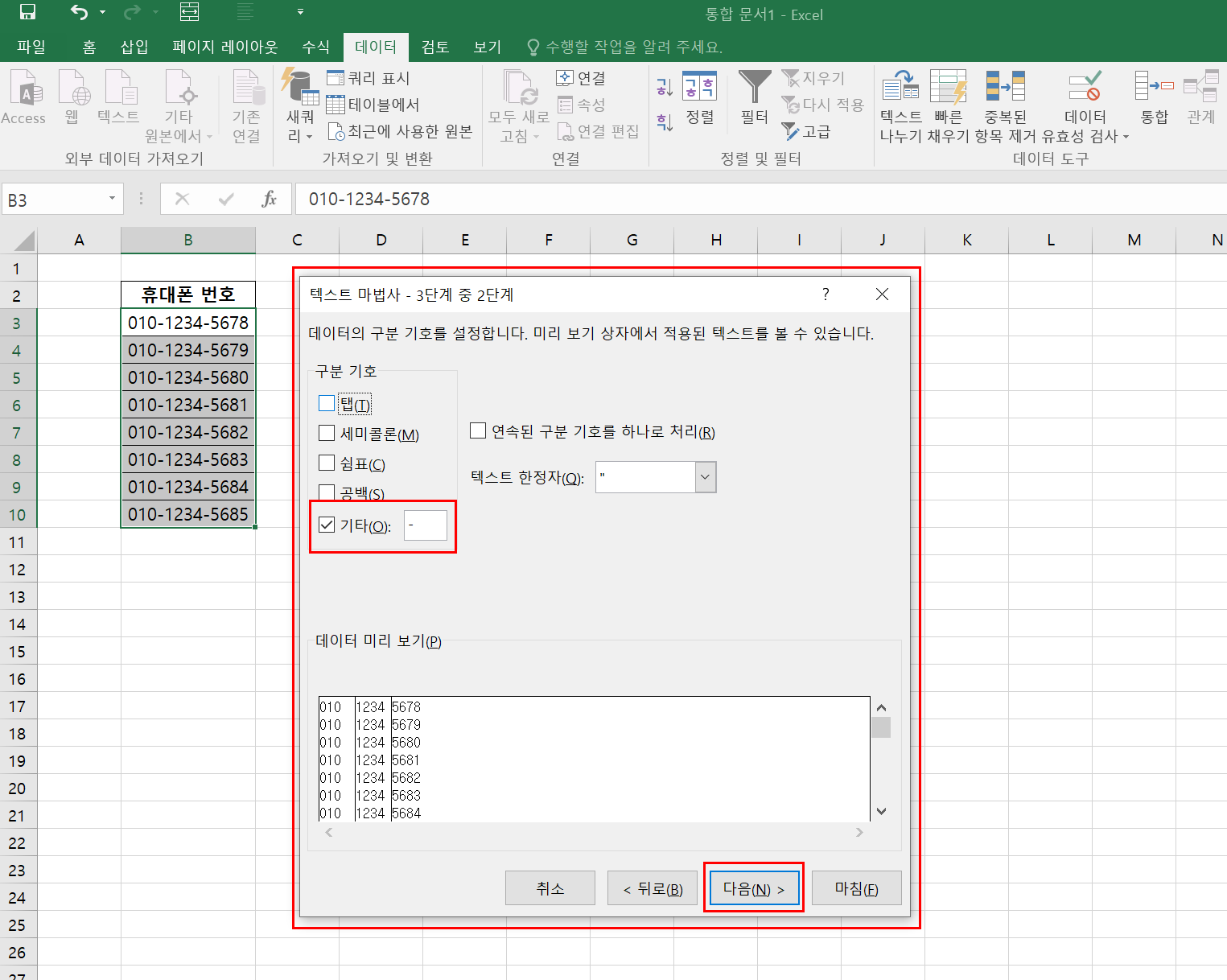1227x980 pixels.
Task: Open Data Validation (데이터 유효성 검사) icon
Action: (1085, 87)
